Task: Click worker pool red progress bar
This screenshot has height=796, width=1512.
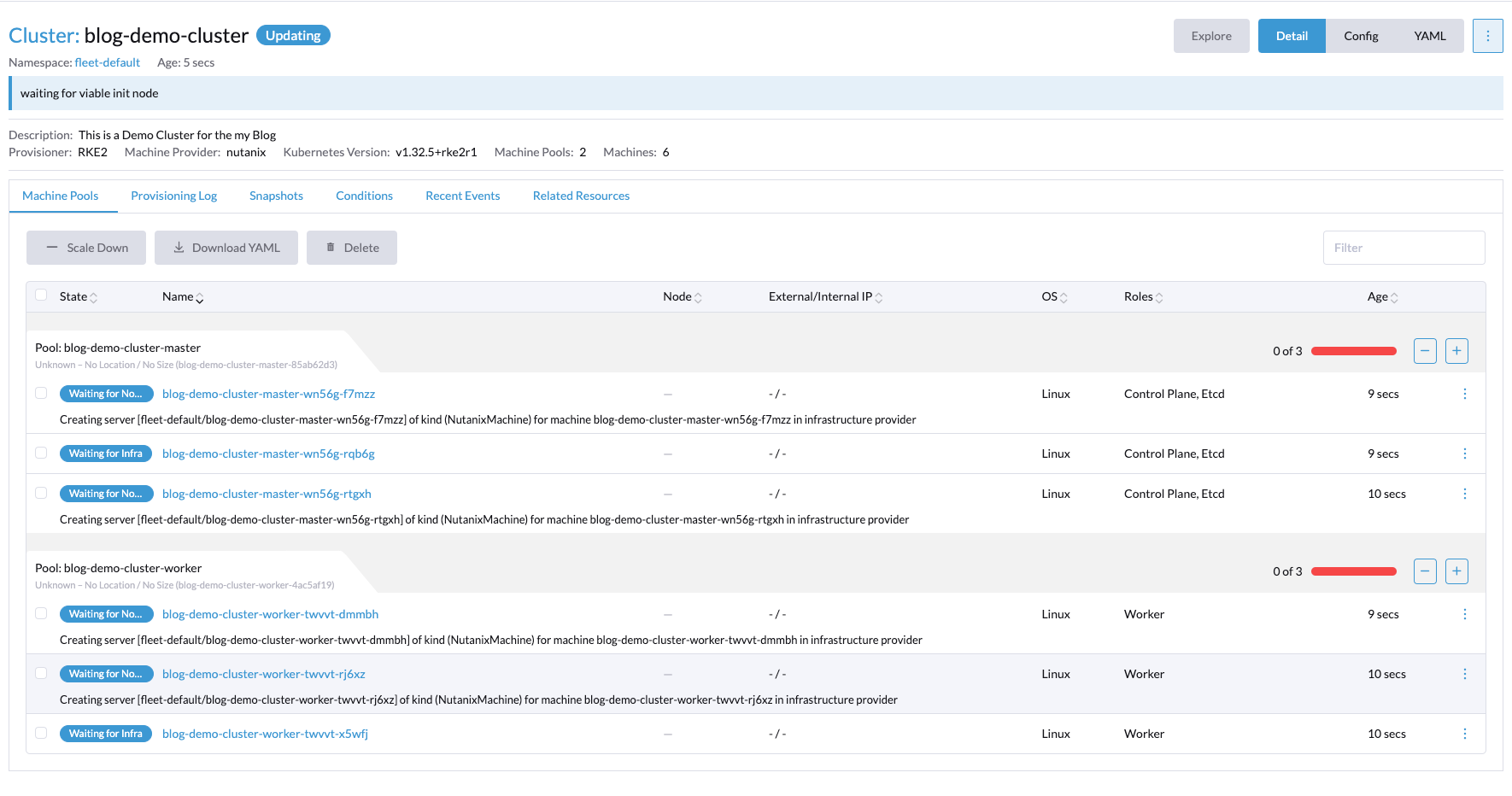Action: point(1354,571)
